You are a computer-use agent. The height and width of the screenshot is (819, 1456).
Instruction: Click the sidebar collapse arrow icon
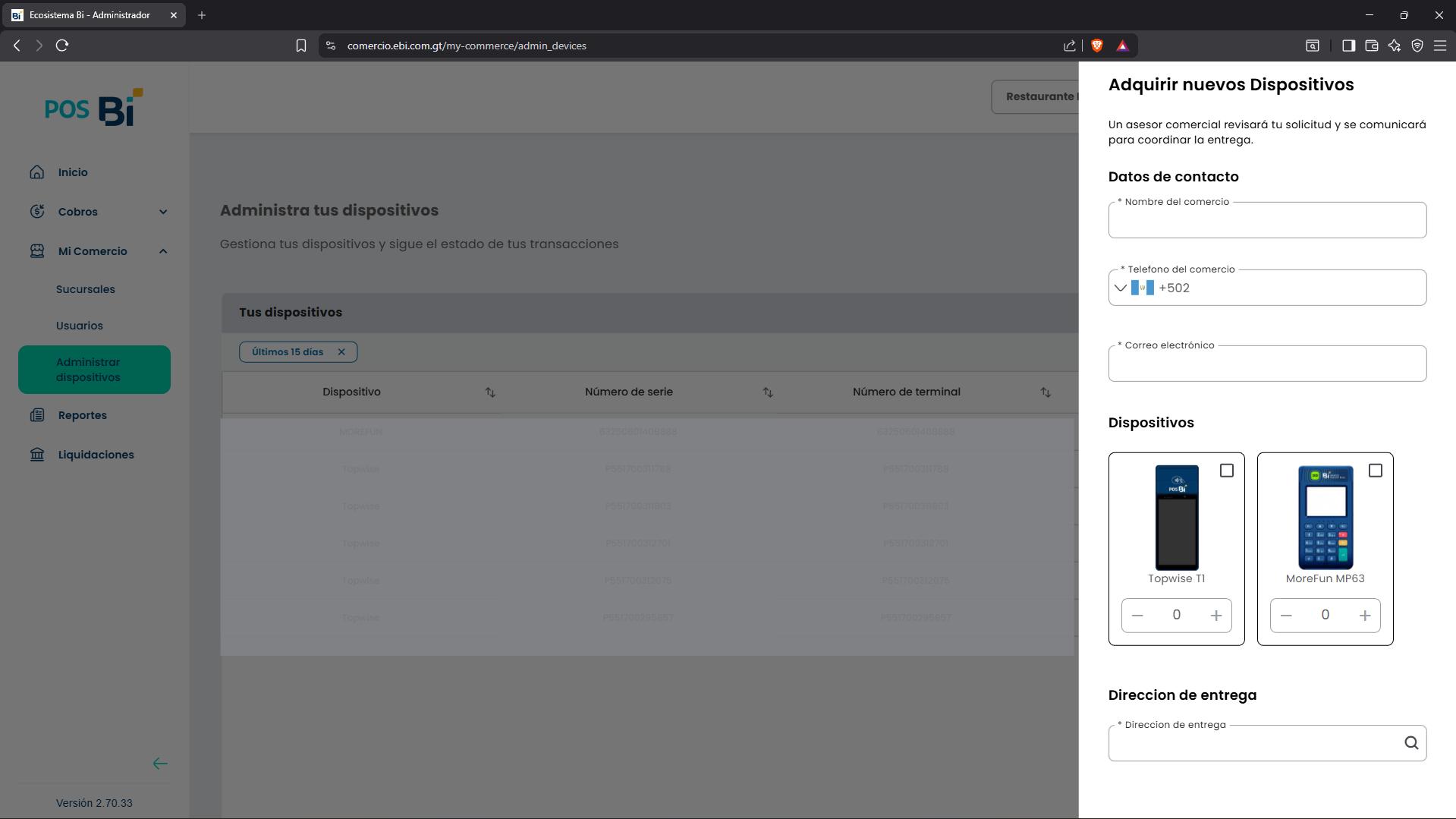pos(159,764)
